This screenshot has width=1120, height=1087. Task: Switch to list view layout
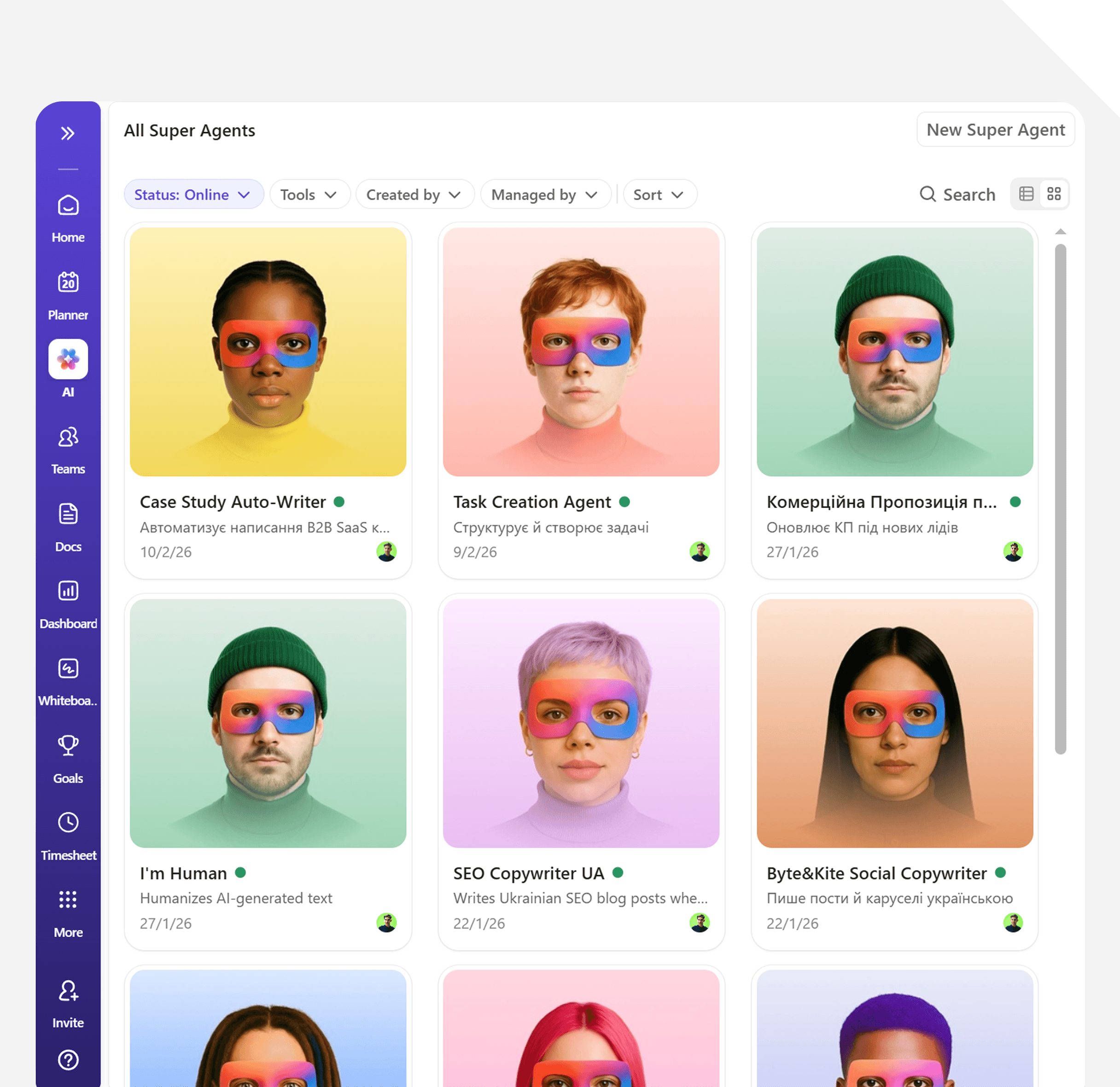[x=1027, y=194]
